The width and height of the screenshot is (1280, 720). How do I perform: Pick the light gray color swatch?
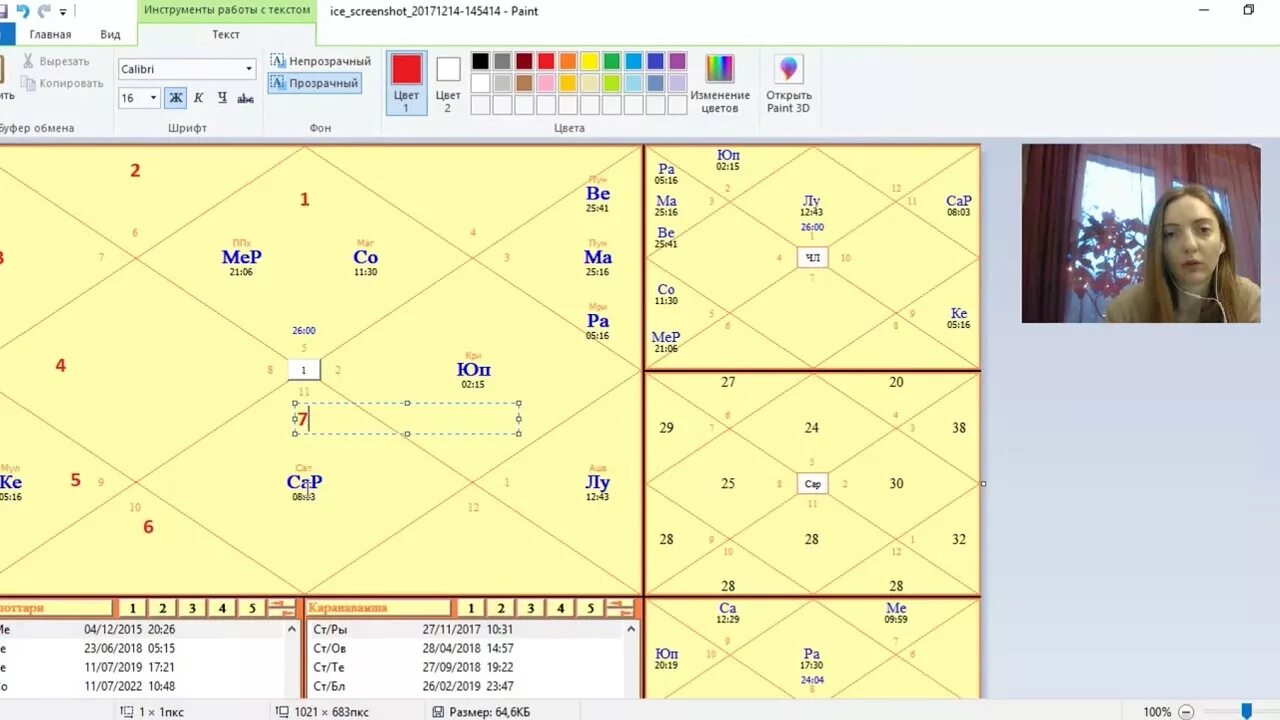502,83
